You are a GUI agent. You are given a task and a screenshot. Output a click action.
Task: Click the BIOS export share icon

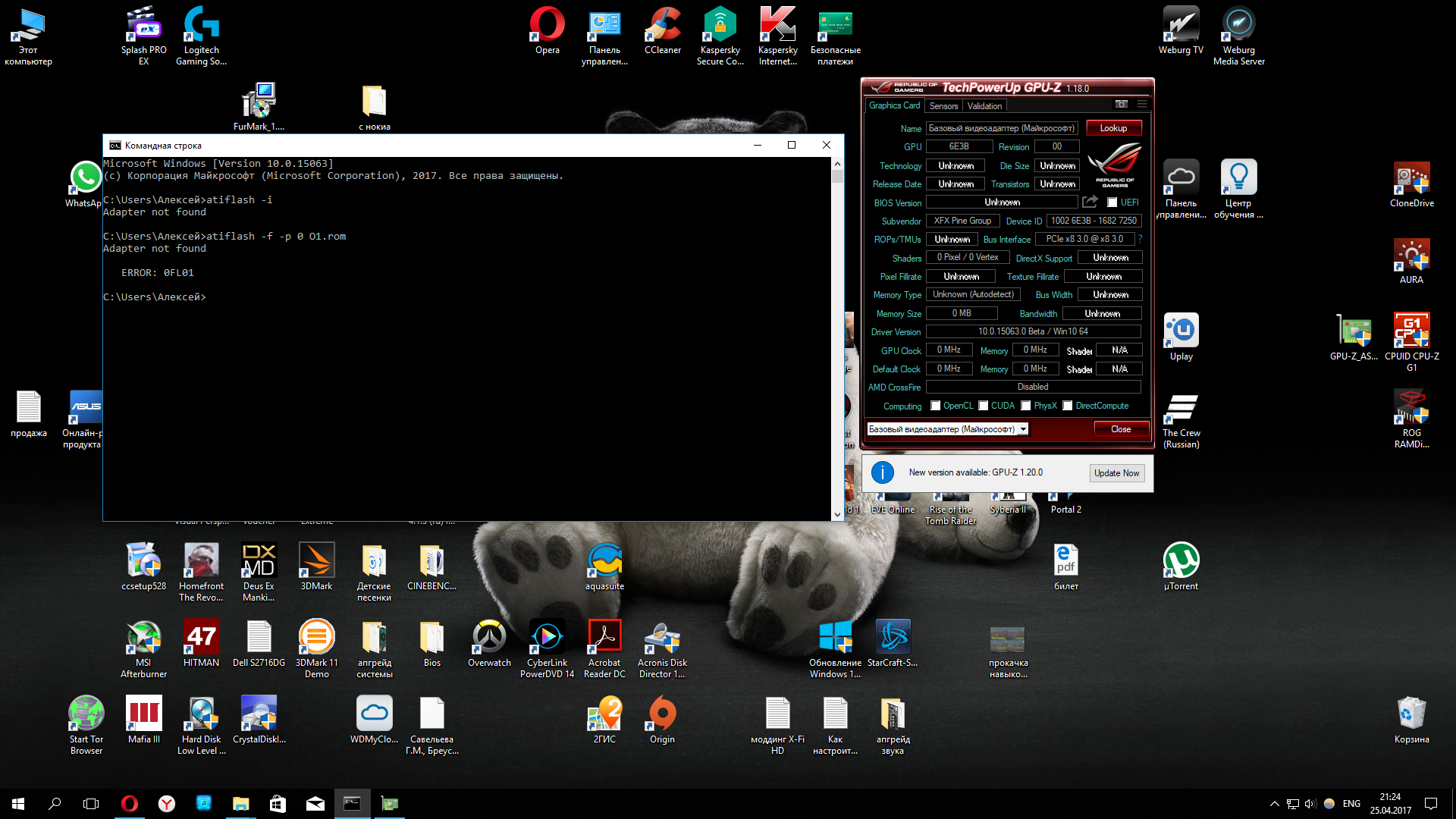[x=1090, y=202]
